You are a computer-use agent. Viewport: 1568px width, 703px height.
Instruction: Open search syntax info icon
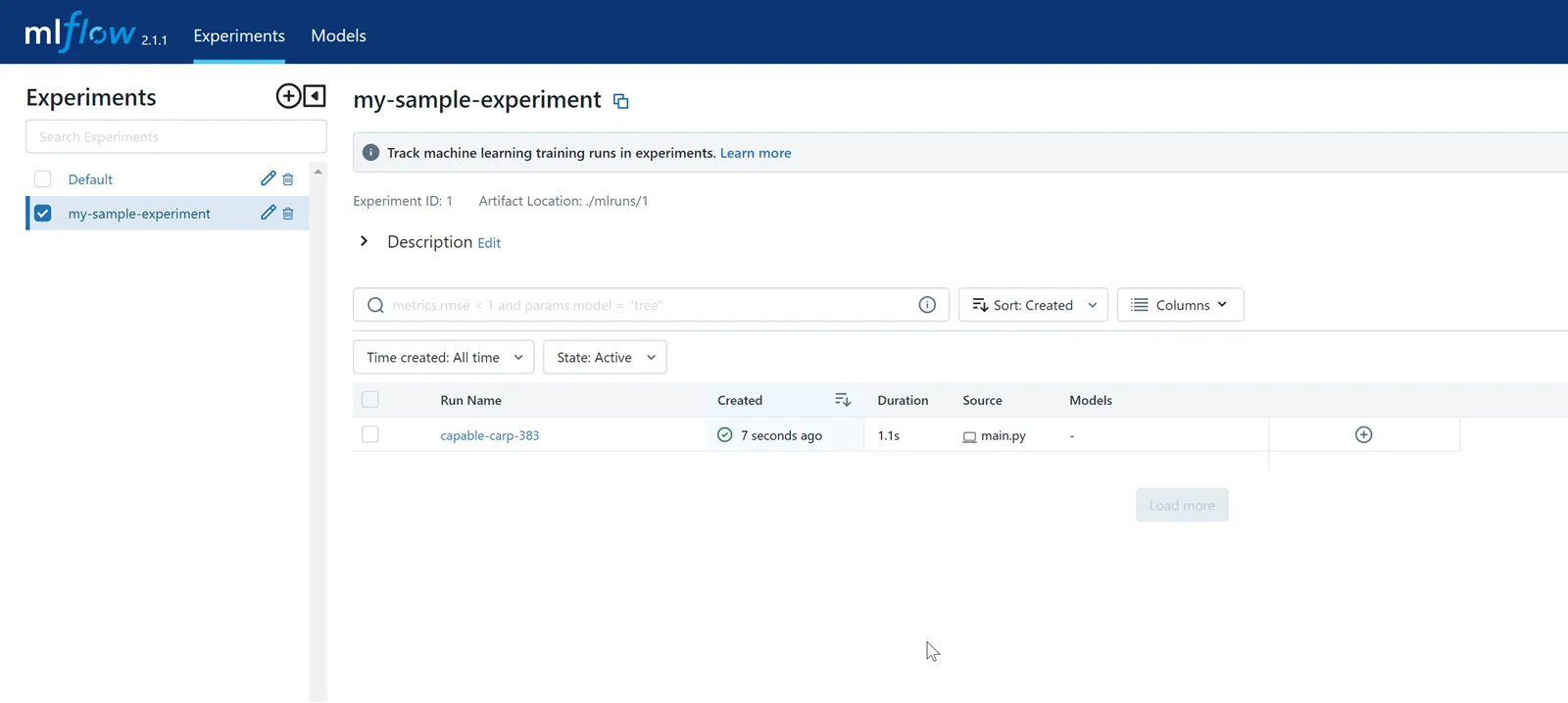pyautogui.click(x=927, y=305)
